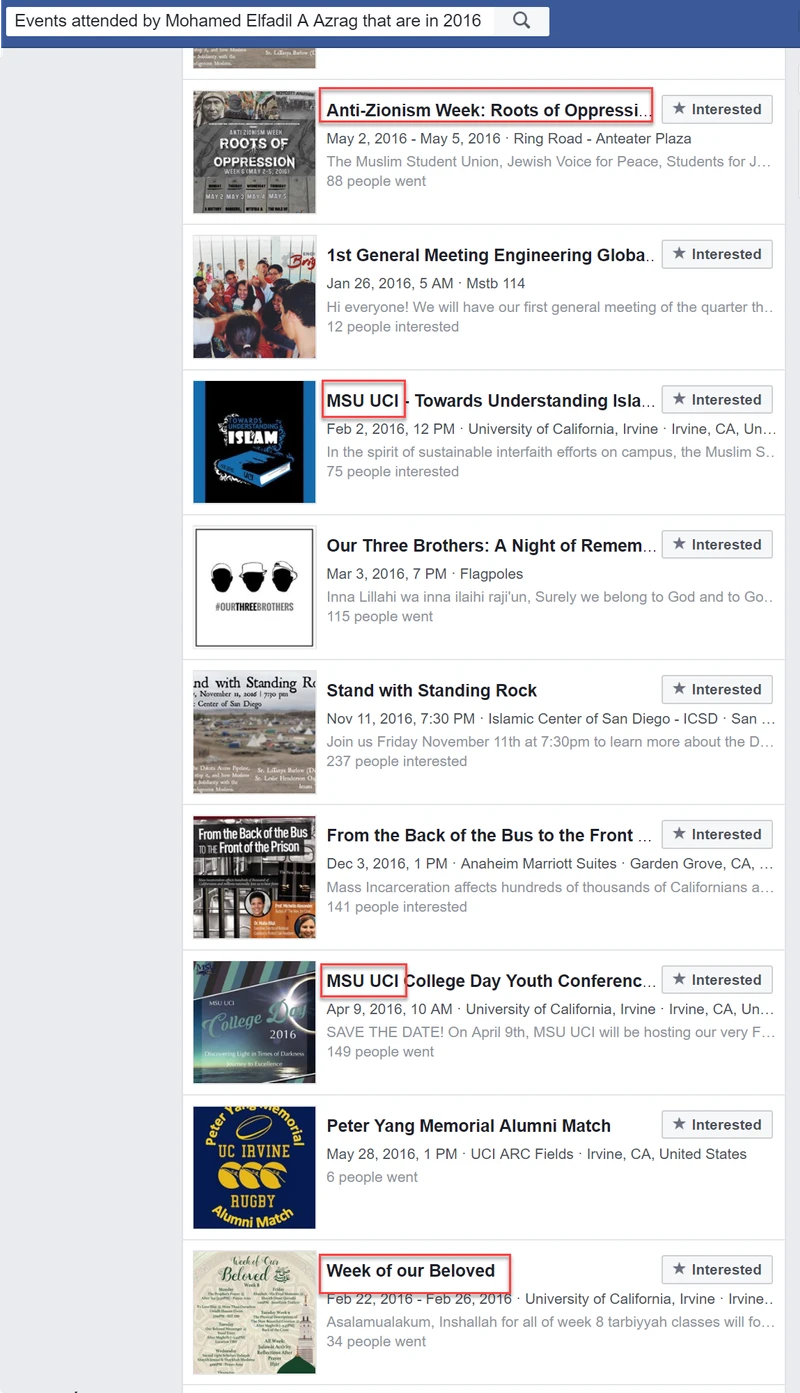Click '149 people went' text
The image size is (800, 1393).
[x=380, y=1052]
